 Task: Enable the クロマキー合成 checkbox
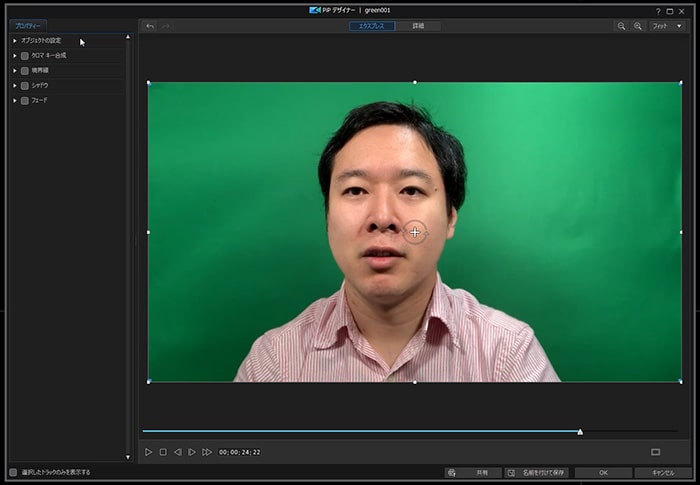[25, 56]
